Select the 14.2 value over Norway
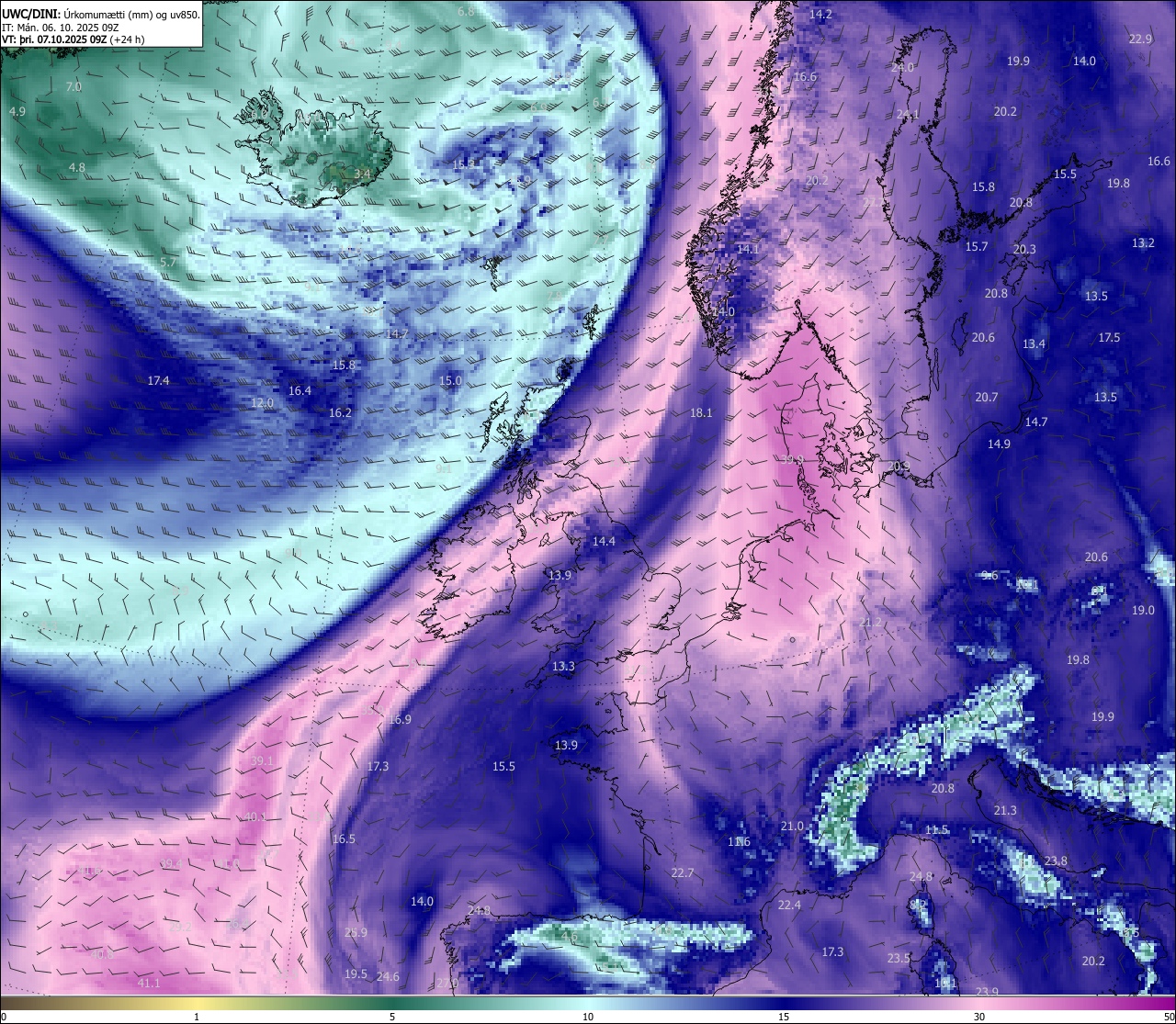The width and height of the screenshot is (1176, 1024). click(x=820, y=15)
